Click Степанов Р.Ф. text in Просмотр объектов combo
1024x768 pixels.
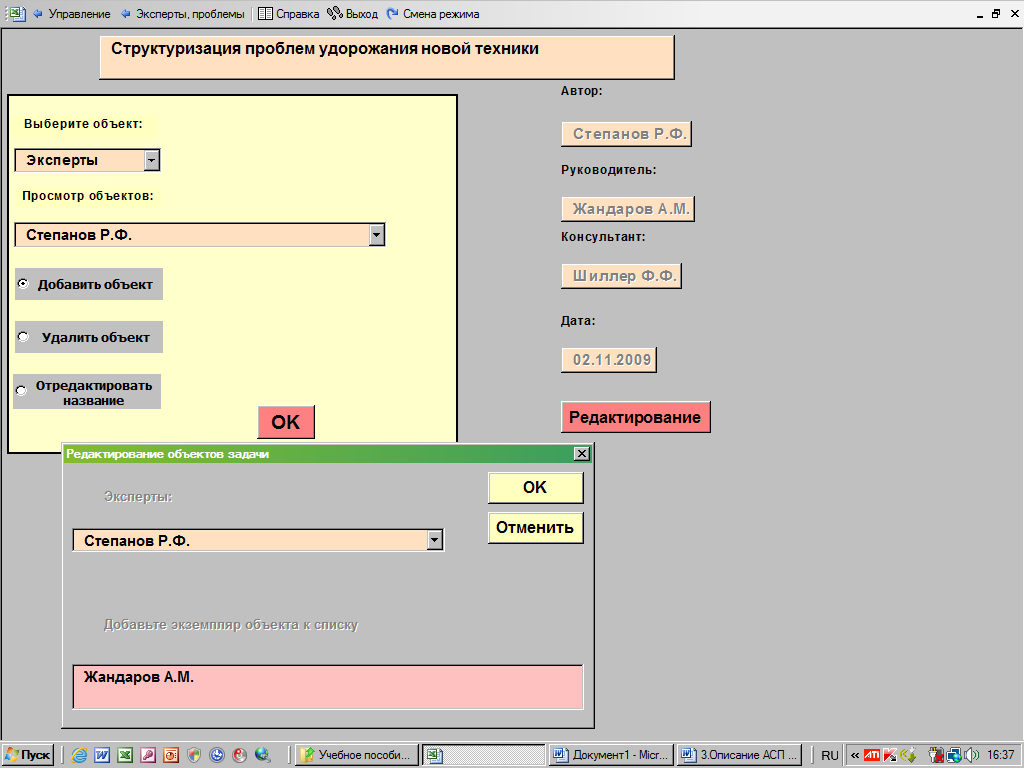pyautogui.click(x=79, y=235)
